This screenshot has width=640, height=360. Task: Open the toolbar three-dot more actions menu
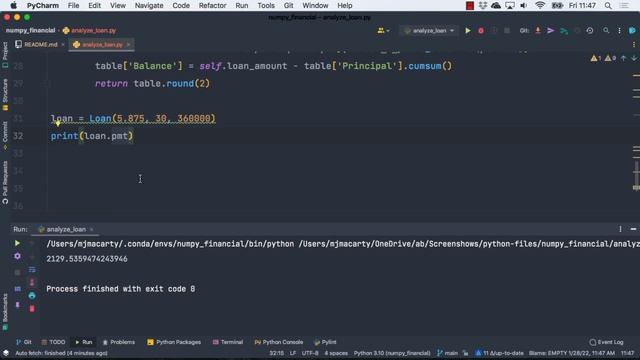click(x=619, y=31)
